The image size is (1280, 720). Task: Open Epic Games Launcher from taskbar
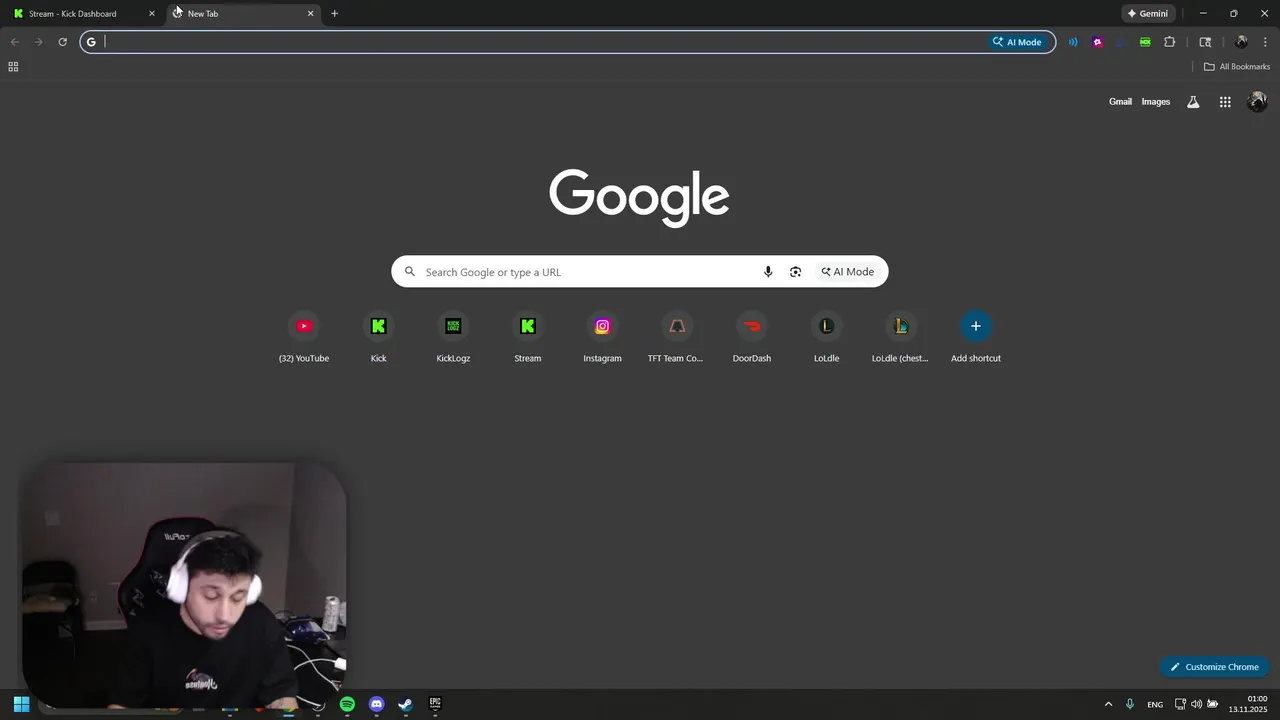[x=435, y=704]
